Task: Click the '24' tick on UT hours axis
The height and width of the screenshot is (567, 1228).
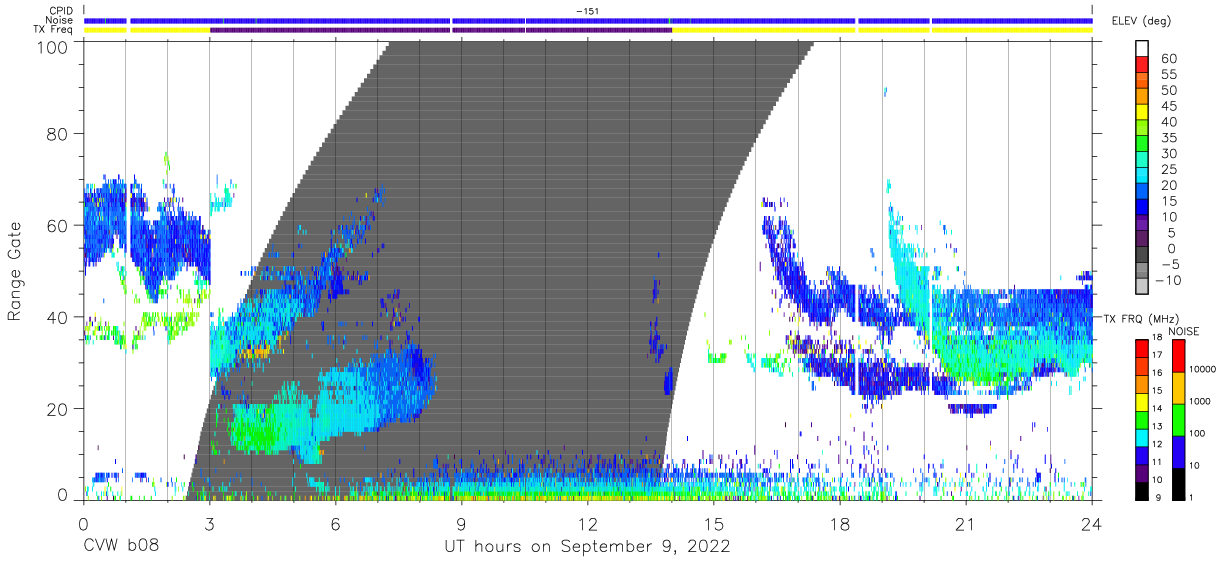Action: pyautogui.click(x=1092, y=523)
